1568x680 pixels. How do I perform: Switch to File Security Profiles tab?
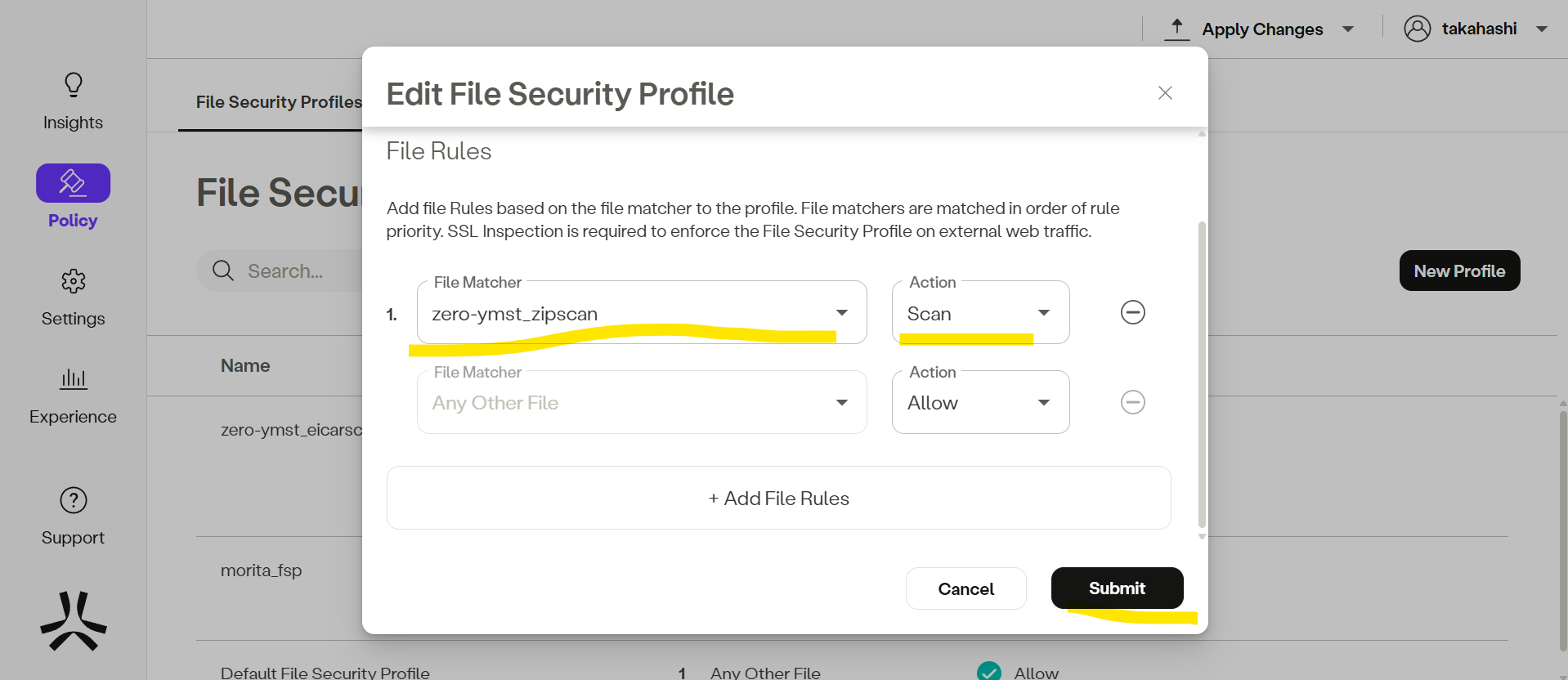(x=278, y=102)
